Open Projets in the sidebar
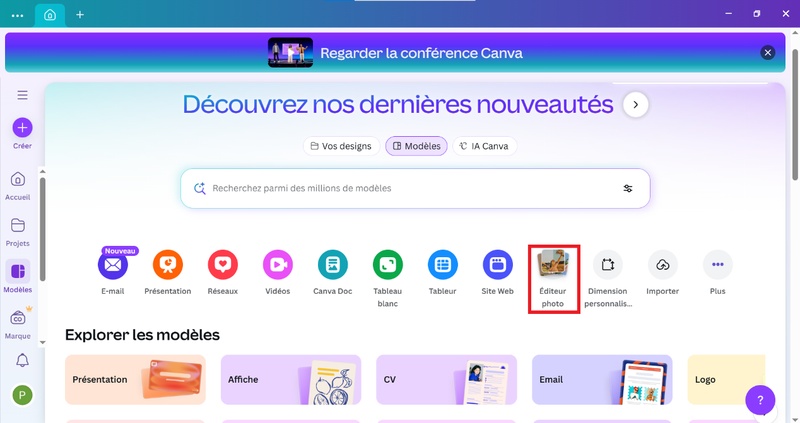Viewport: 800px width, 423px height. point(18,232)
